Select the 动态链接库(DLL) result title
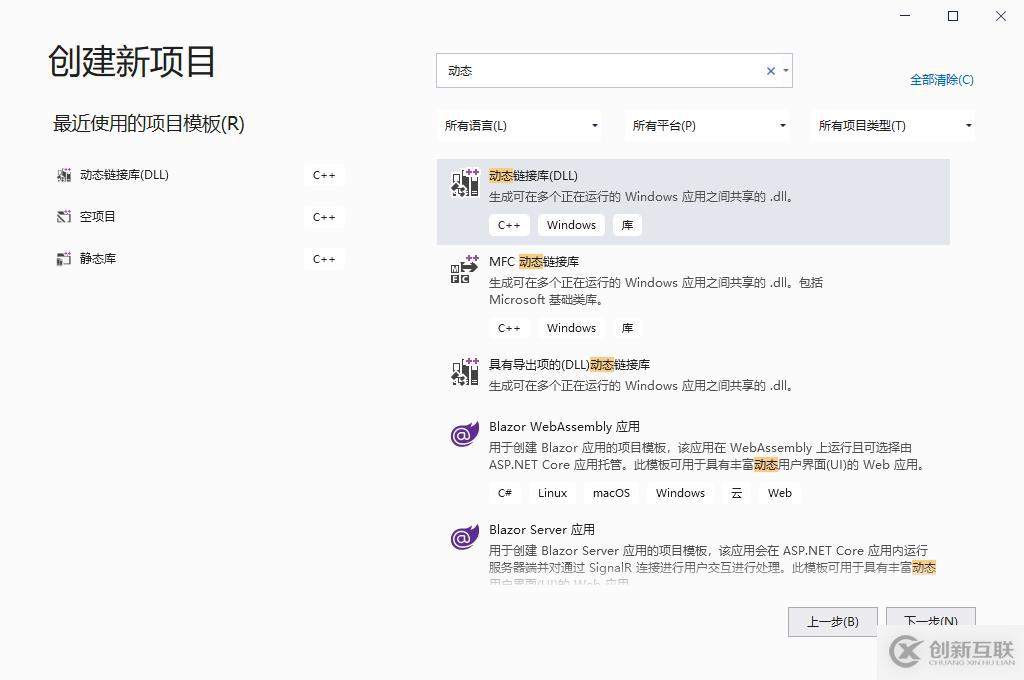The image size is (1024, 680). (533, 176)
